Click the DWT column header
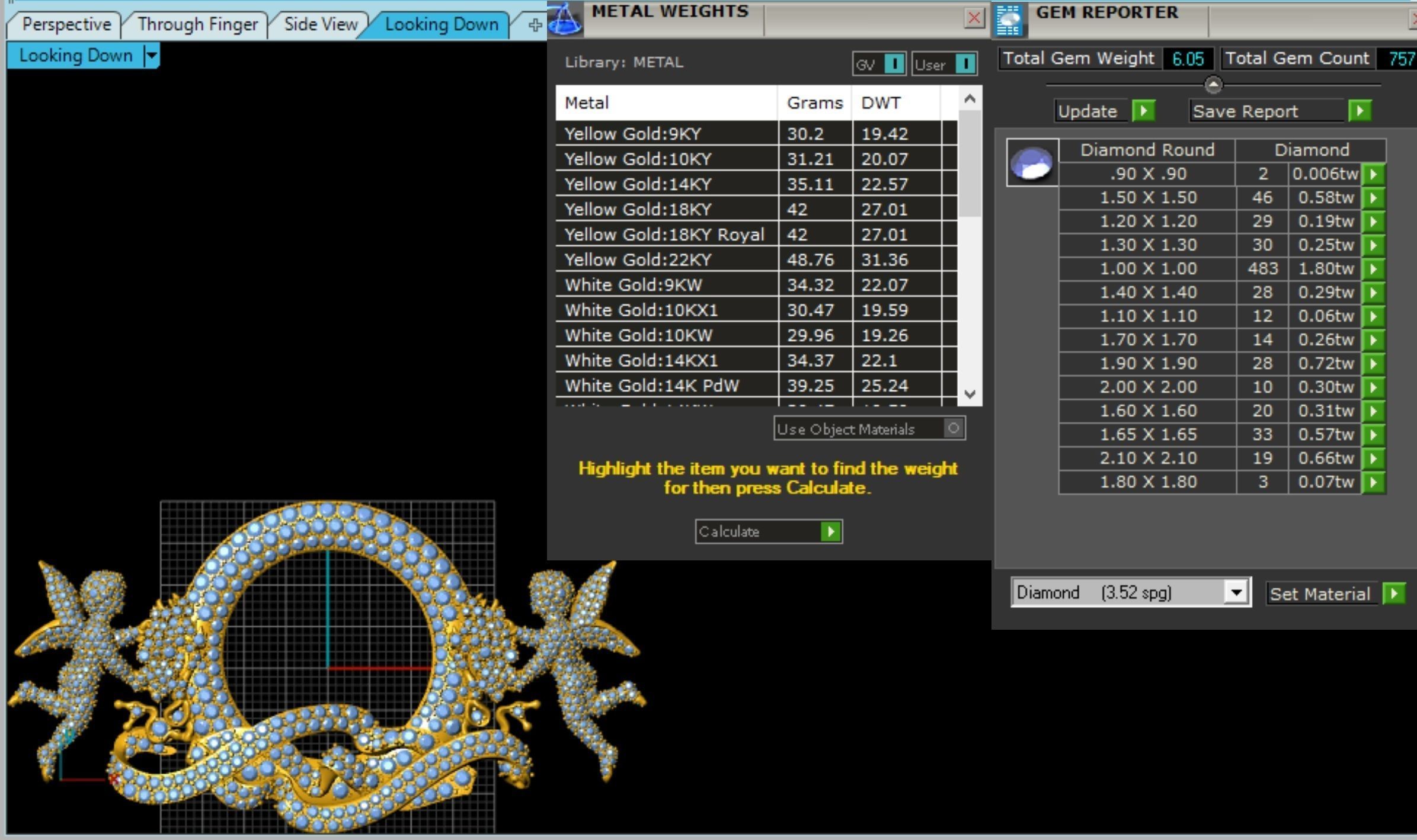Image resolution: width=1417 pixels, height=840 pixels. [x=895, y=103]
